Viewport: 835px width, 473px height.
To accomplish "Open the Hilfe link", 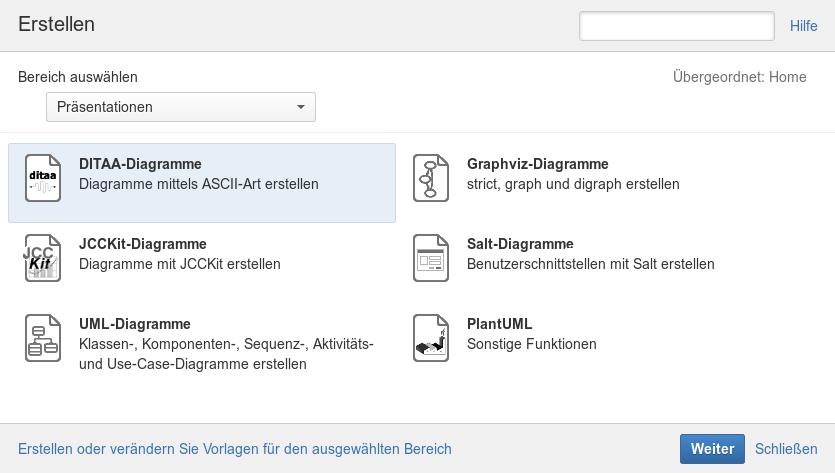I will point(804,26).
